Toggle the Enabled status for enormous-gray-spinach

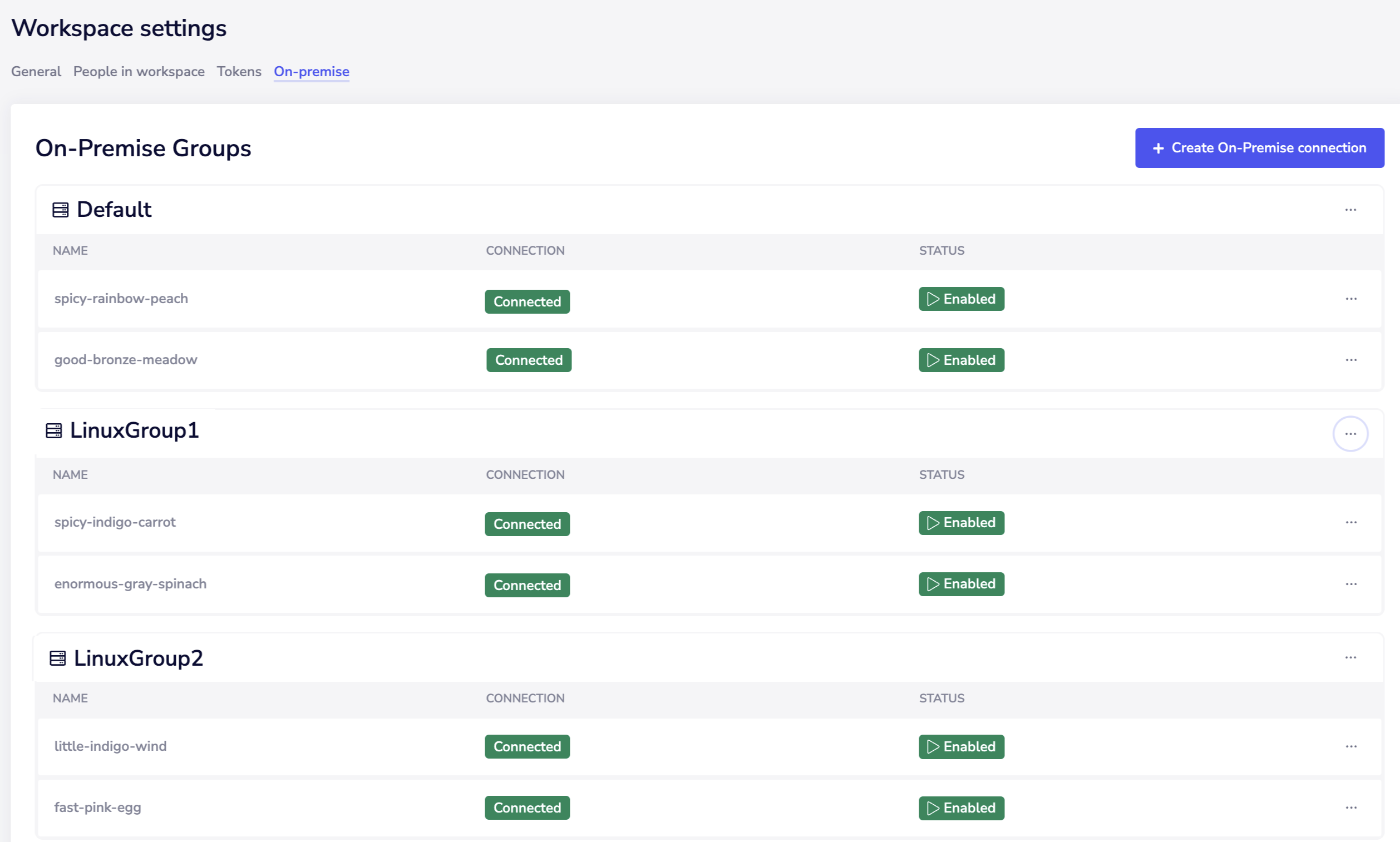coord(961,583)
